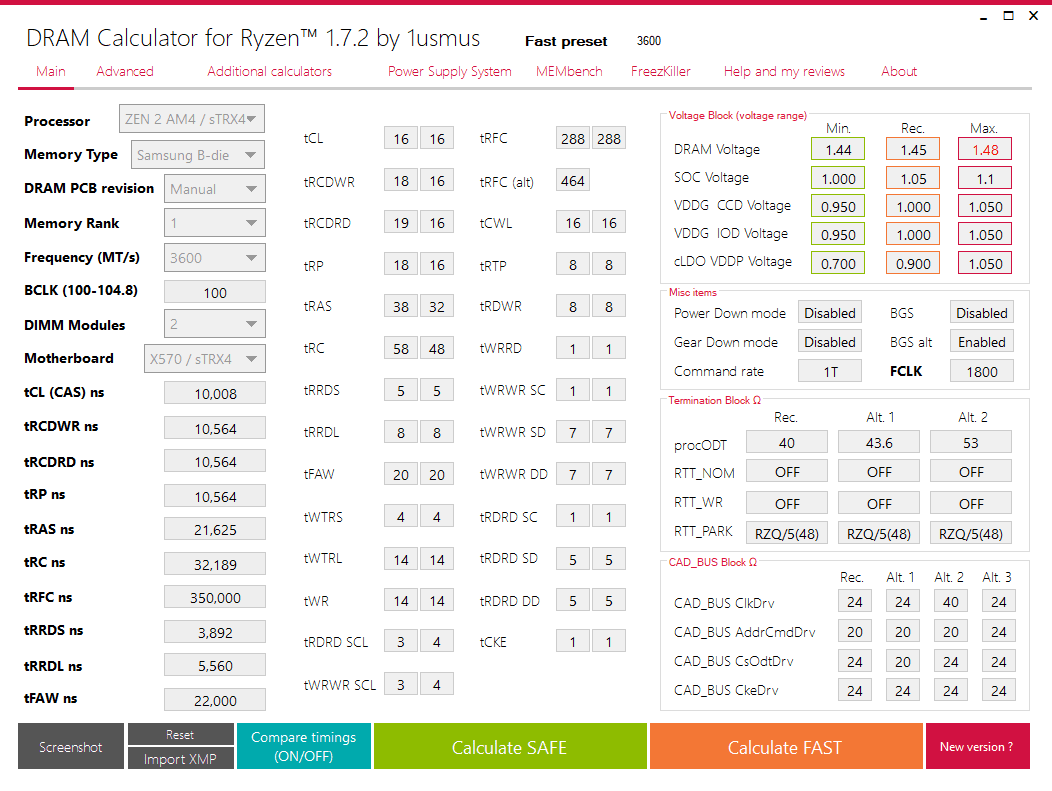Screen dimensions: 1052x791
Task: Expand the Processor dropdown
Action: 192,119
